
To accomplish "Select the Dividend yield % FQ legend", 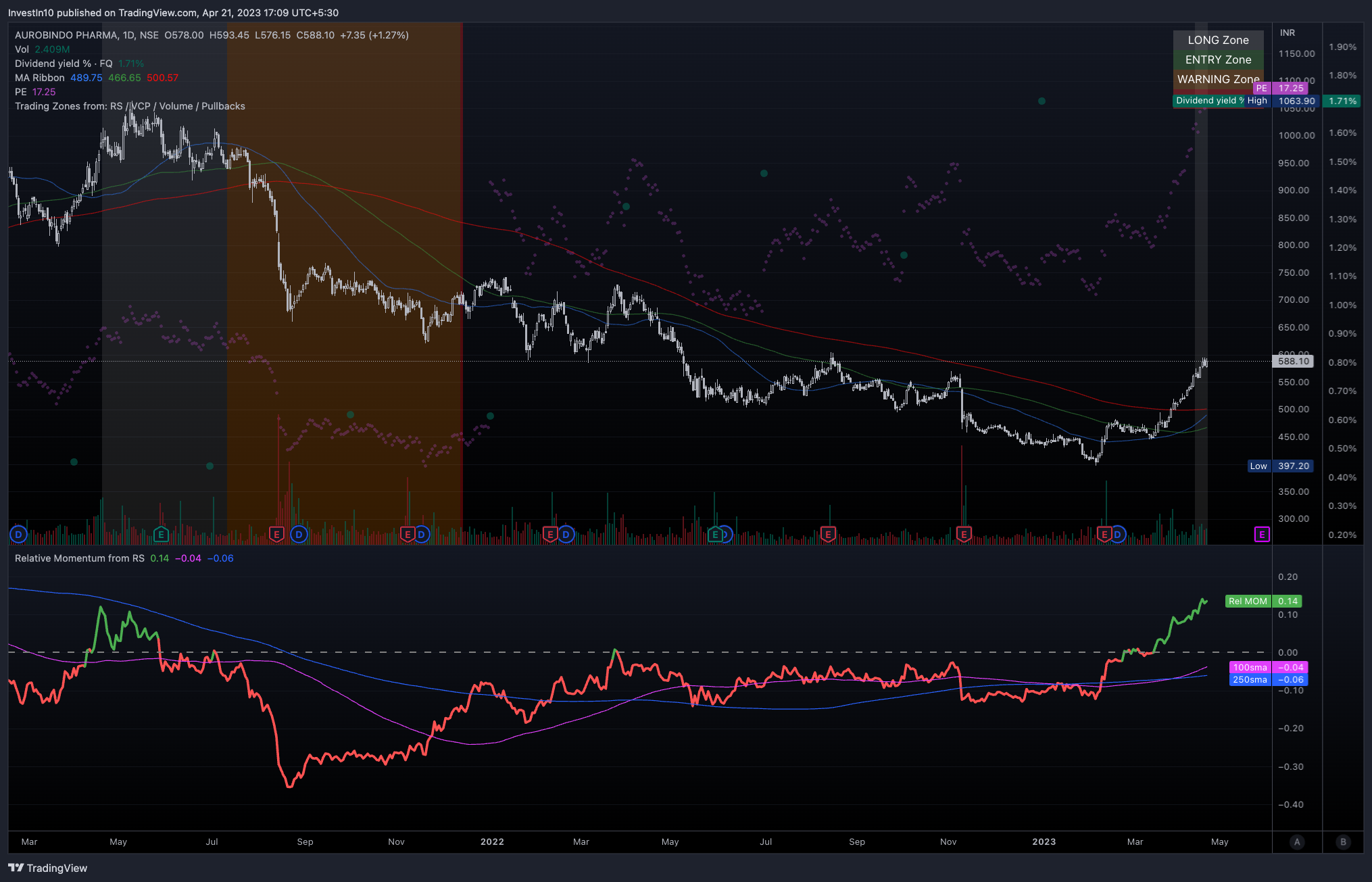I will 79,64.
